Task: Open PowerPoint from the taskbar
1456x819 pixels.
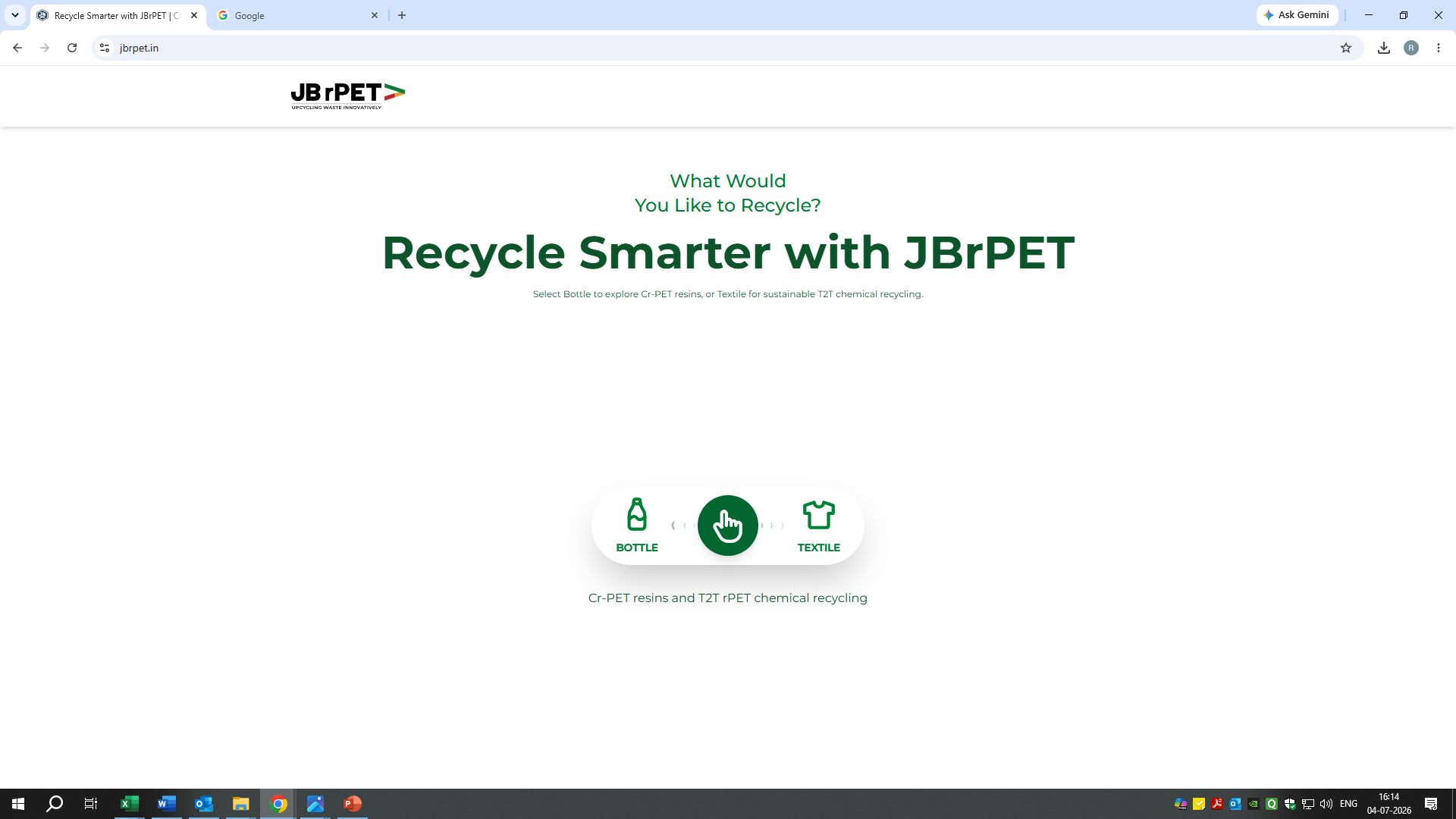Action: 353,804
